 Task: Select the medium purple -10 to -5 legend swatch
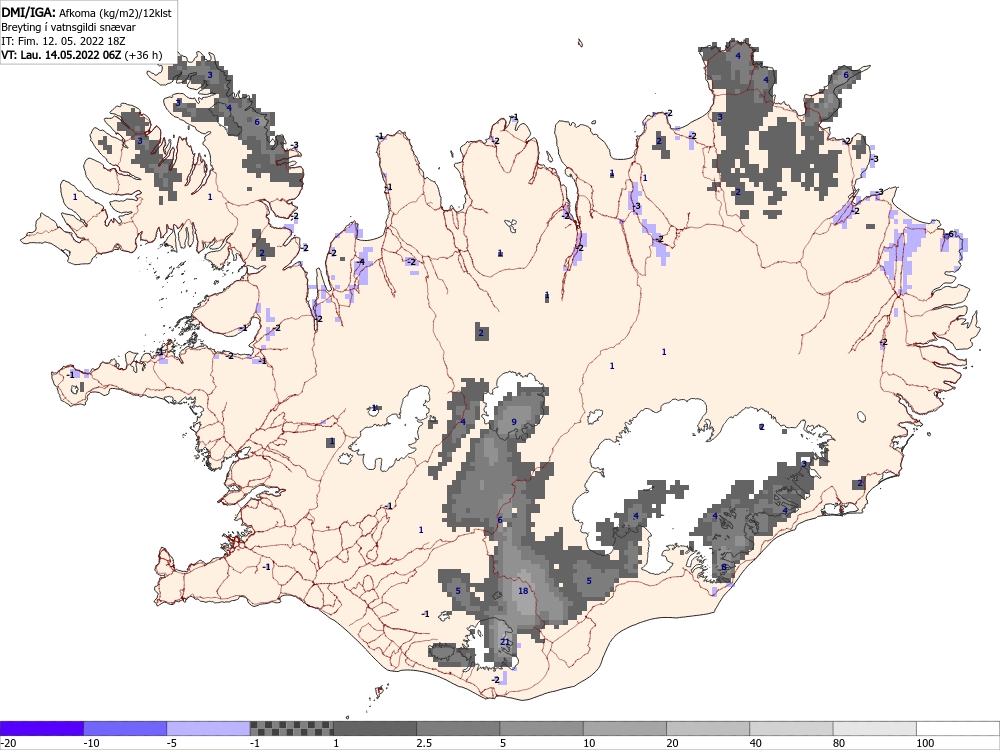(x=125, y=728)
